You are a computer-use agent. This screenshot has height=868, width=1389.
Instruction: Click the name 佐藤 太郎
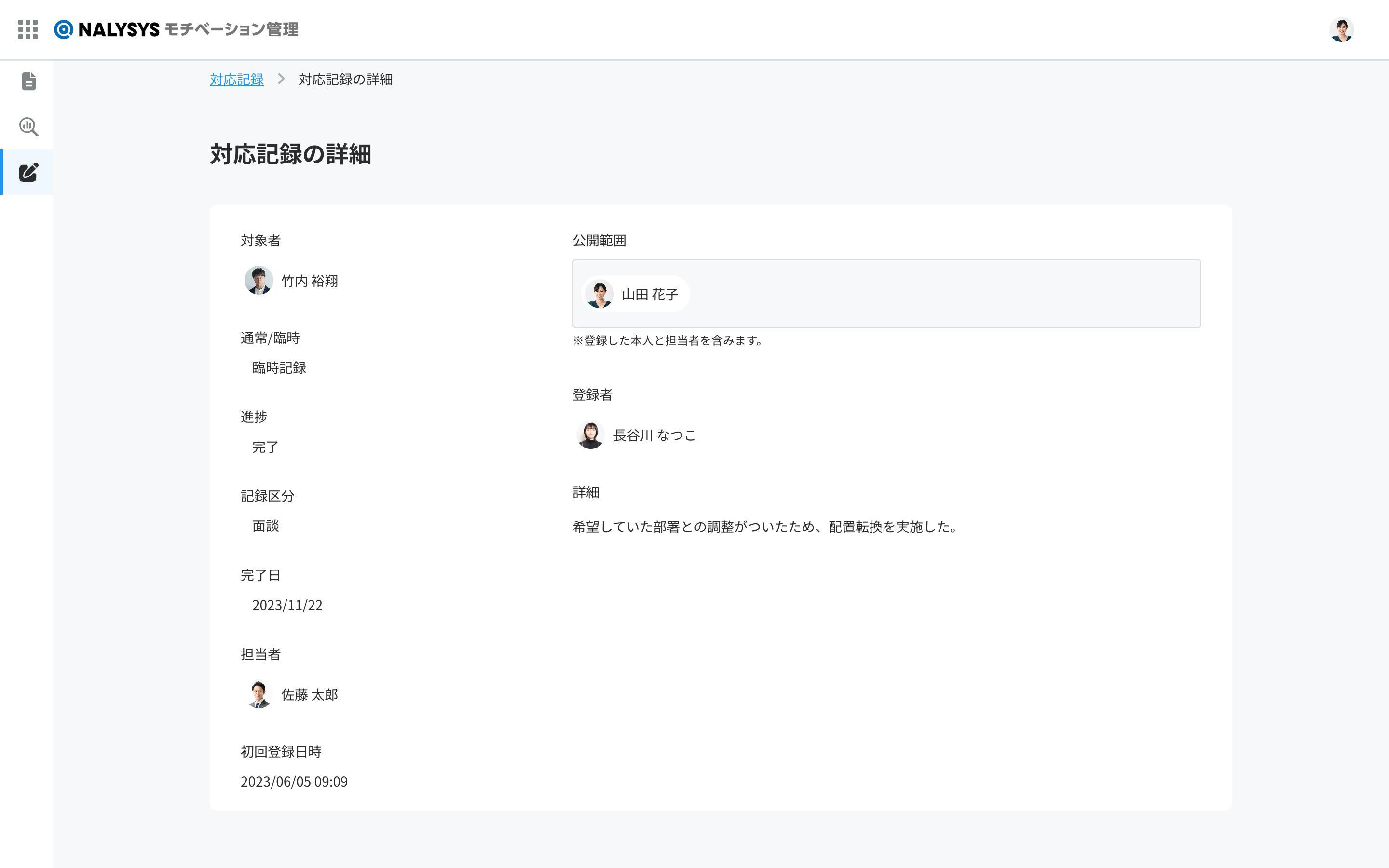(x=309, y=694)
